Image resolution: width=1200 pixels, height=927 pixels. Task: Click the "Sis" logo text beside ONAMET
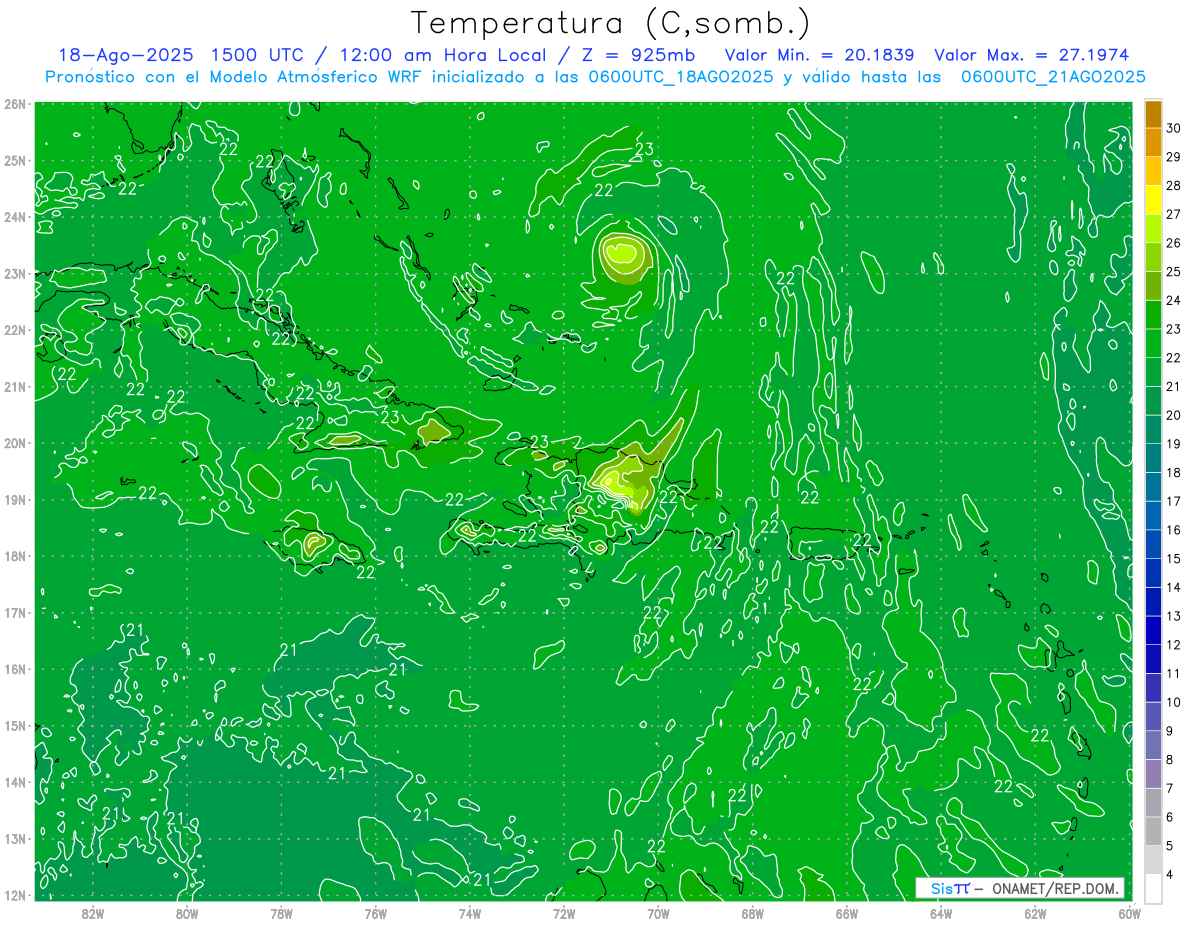(942, 889)
